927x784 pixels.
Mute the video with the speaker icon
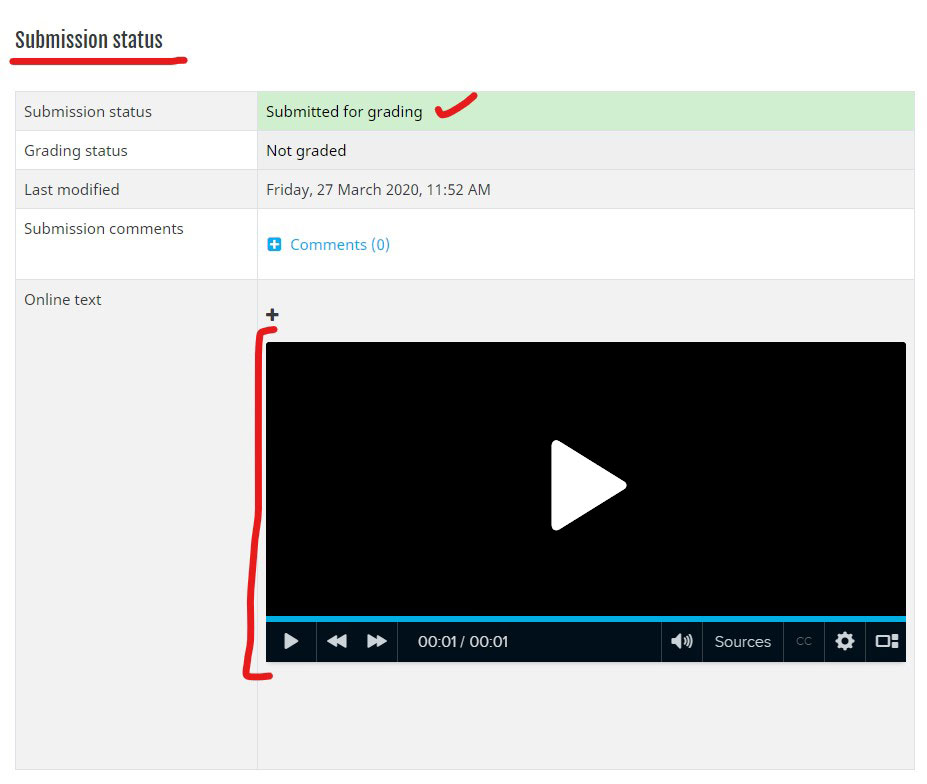click(682, 642)
